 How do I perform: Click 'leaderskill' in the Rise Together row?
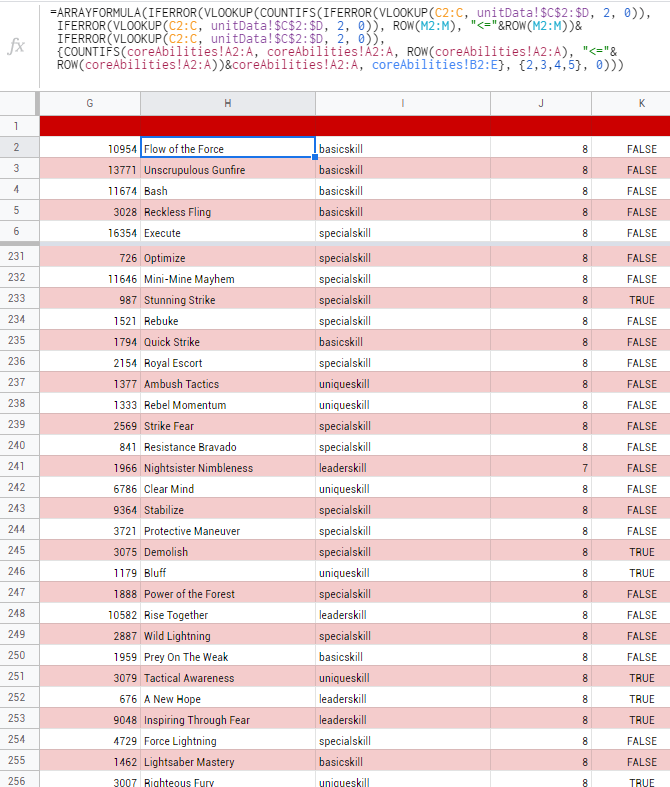343,615
